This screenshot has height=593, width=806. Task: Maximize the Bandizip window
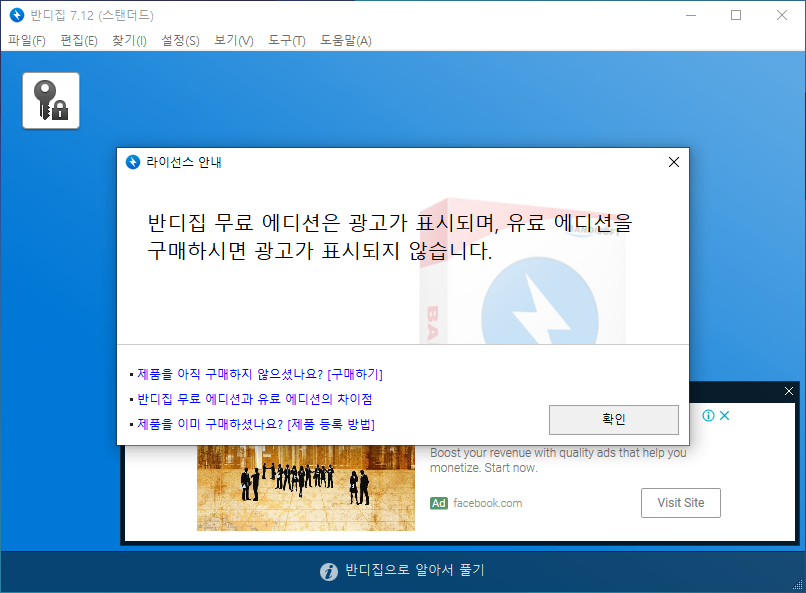click(x=736, y=15)
